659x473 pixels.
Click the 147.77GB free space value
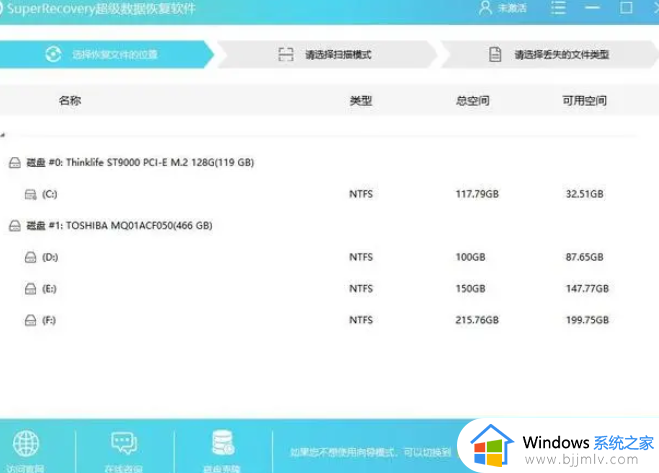pyautogui.click(x=587, y=289)
